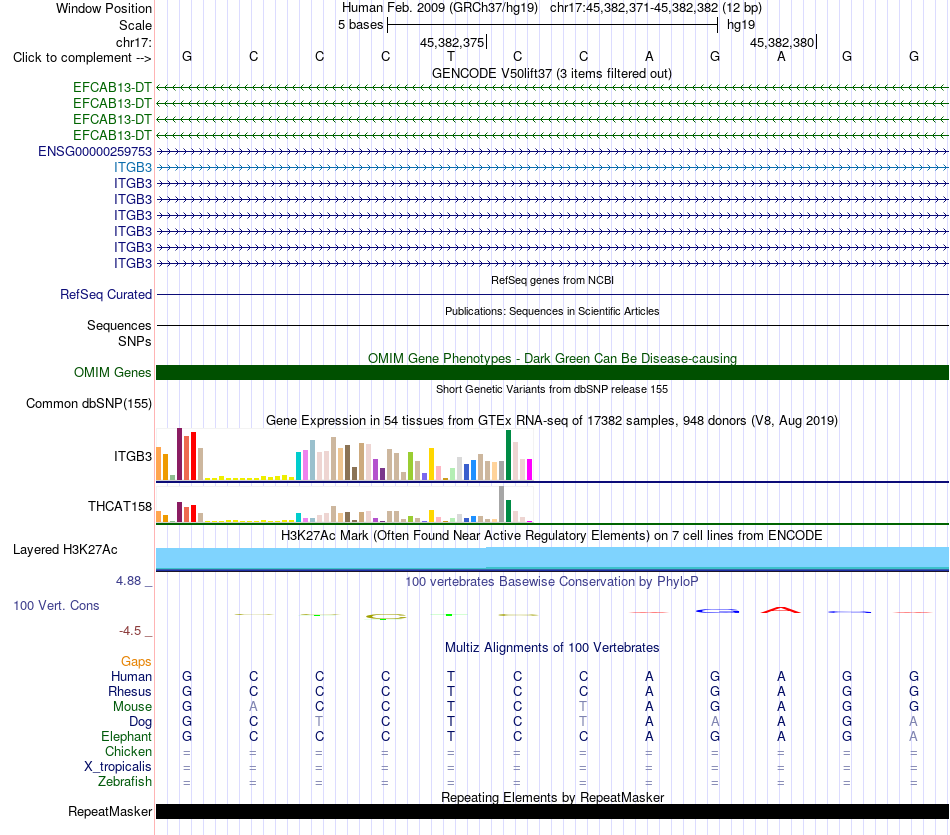Click the light blue H3K27Ac signal band
The image size is (950, 835).
pos(552,557)
